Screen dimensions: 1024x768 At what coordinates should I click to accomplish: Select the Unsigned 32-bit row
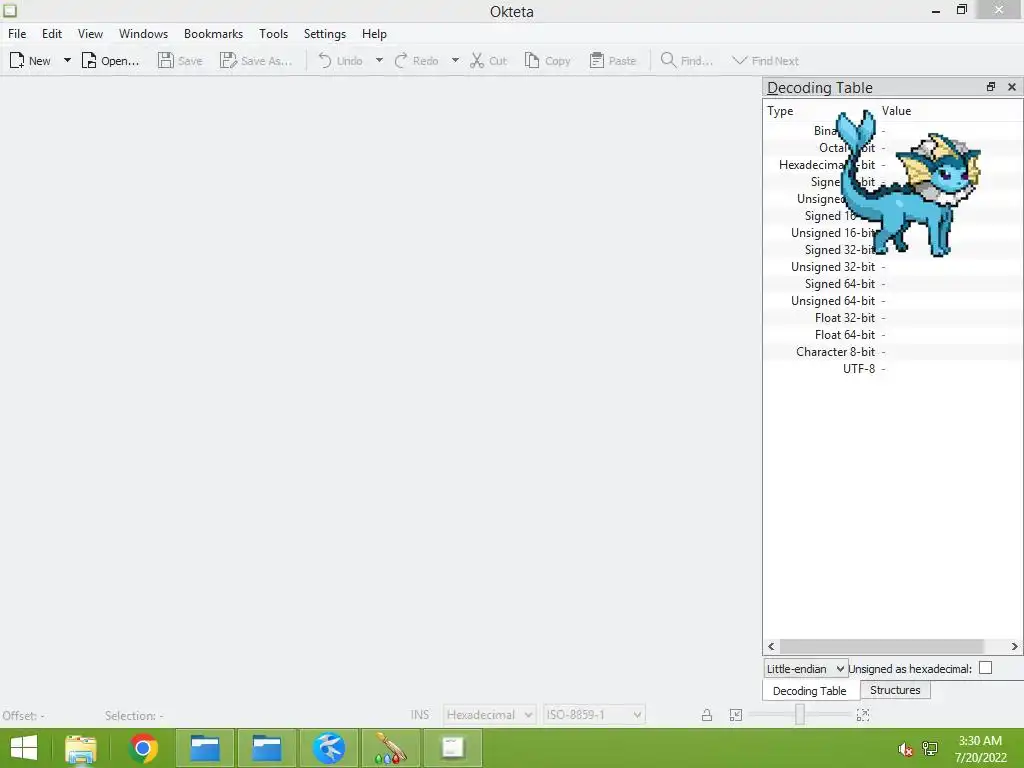[x=893, y=267]
